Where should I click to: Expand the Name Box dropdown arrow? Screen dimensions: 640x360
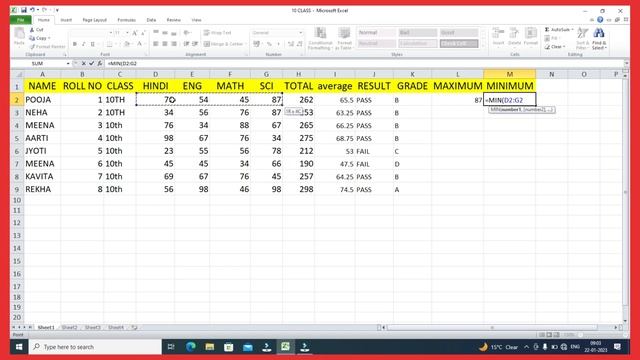click(x=68, y=64)
